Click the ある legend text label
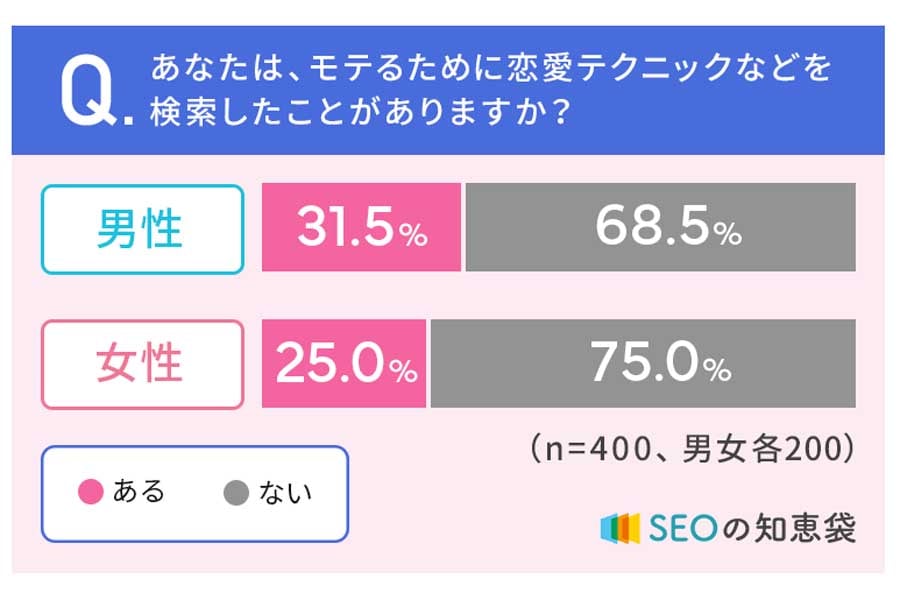900x600 pixels. [x=138, y=492]
